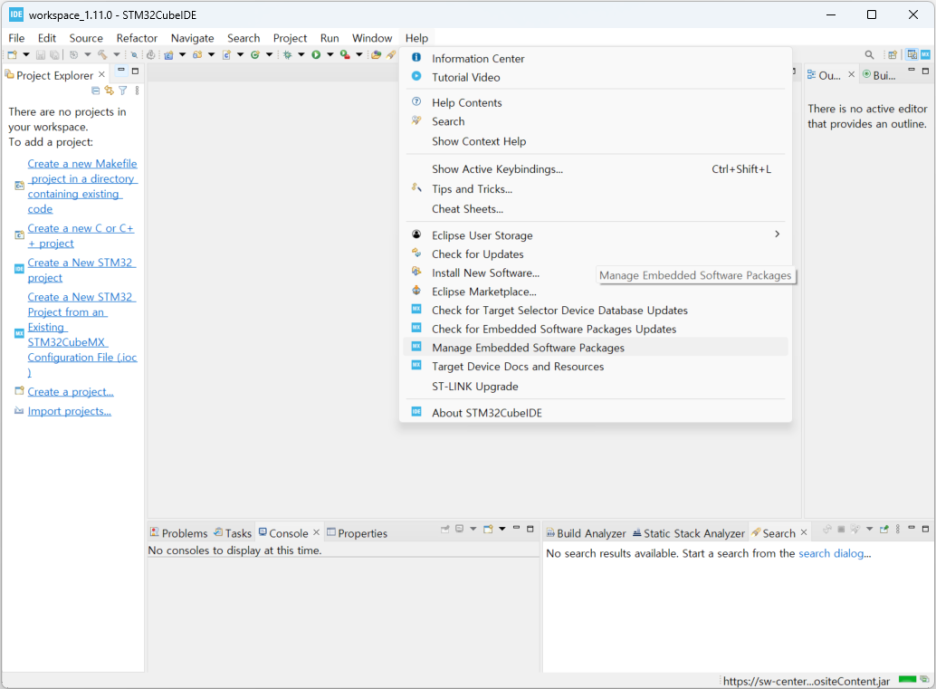The width and height of the screenshot is (936, 689).
Task: Minimize the Project Explorer panel
Action: click(121, 71)
